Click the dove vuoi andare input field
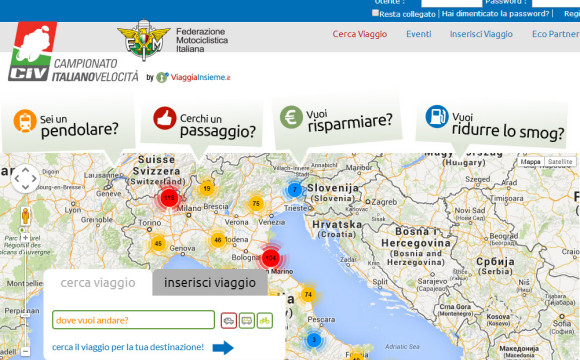Image resolution: width=580 pixels, height=360 pixels. 134,320
